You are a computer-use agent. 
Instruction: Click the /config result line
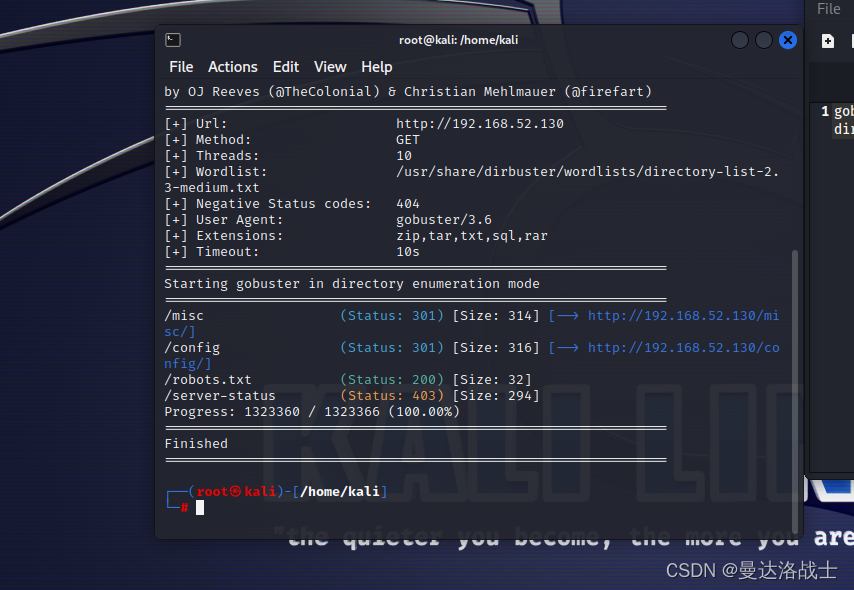[472, 356]
